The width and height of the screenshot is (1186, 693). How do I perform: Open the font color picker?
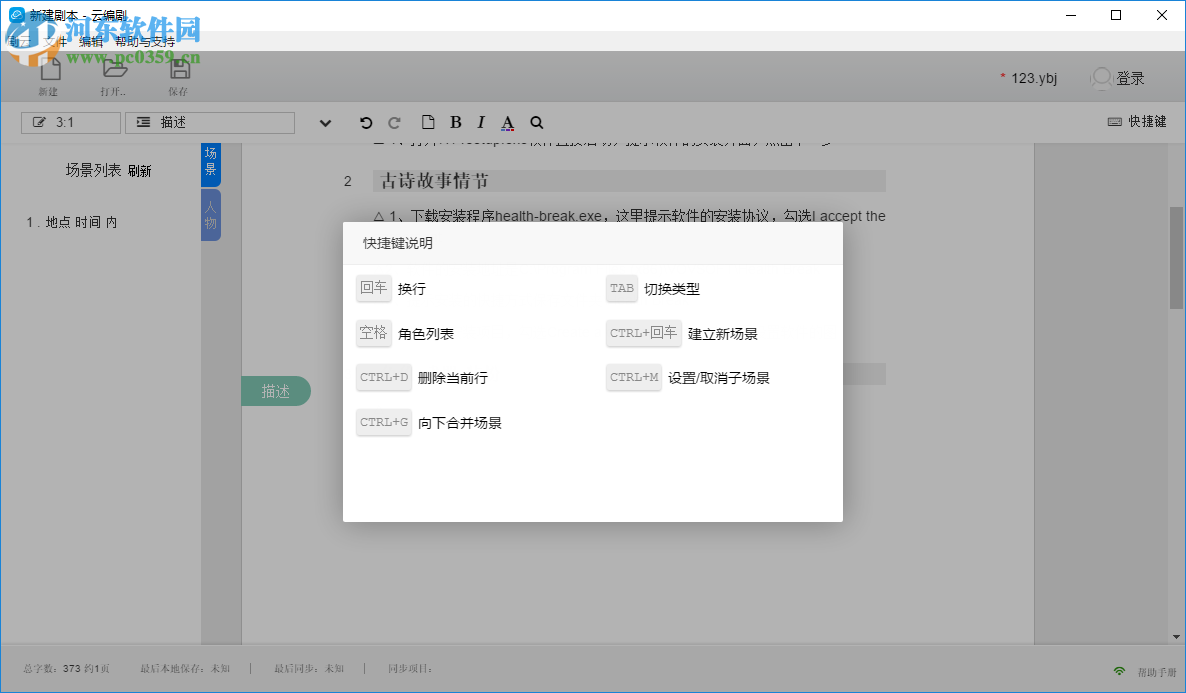(507, 122)
